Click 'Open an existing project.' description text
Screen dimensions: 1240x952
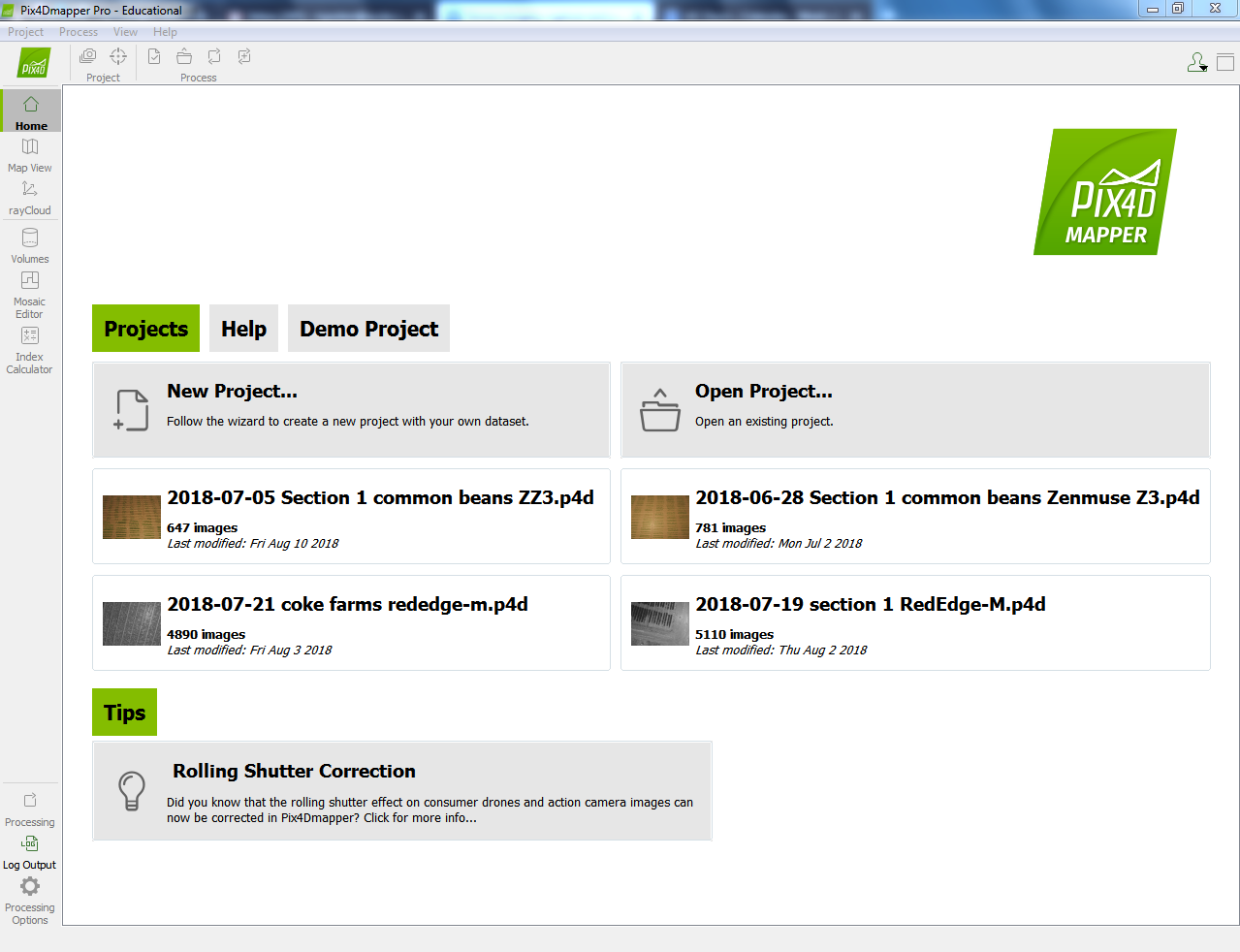(x=764, y=422)
